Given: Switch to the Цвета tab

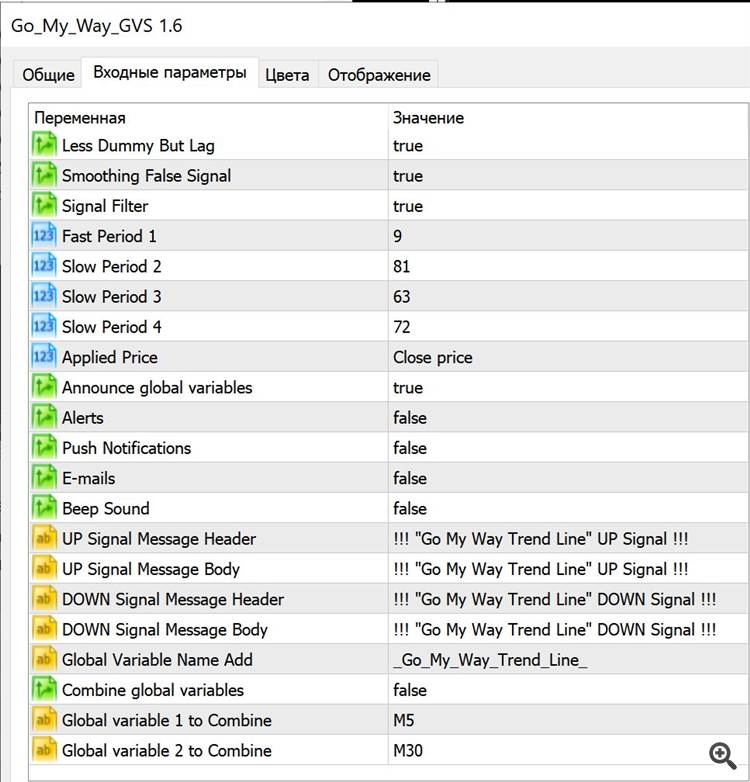Looking at the screenshot, I should click(287, 75).
